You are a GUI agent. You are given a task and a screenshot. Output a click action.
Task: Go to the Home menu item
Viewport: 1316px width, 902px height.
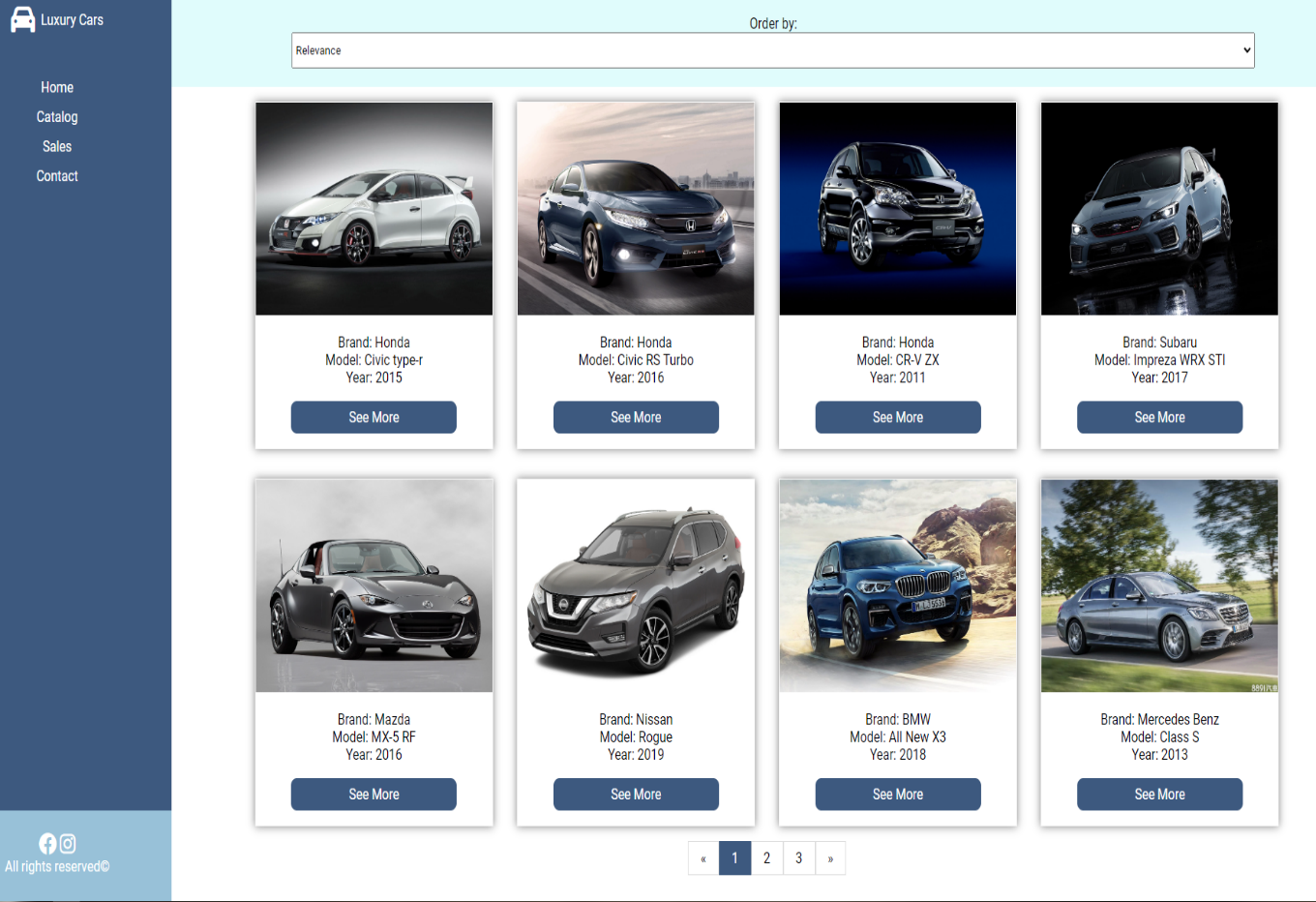point(57,87)
